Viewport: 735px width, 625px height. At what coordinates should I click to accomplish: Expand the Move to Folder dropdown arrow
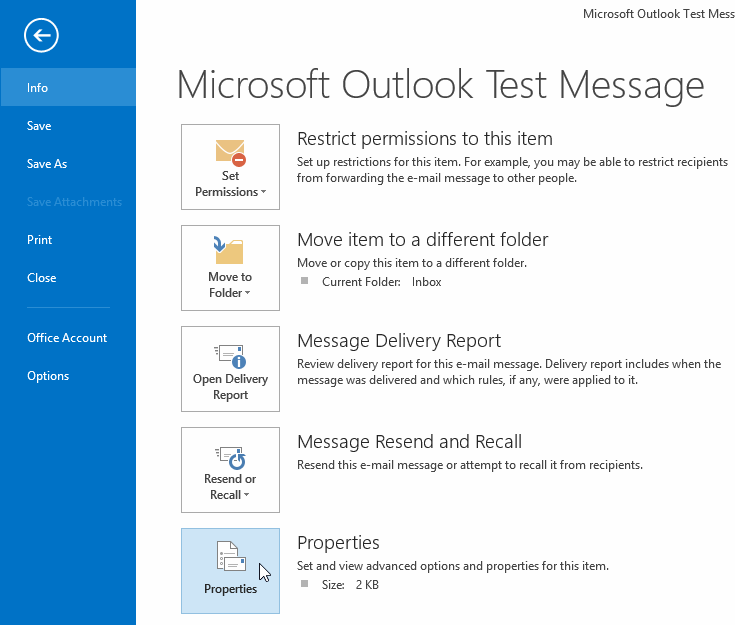(248, 293)
